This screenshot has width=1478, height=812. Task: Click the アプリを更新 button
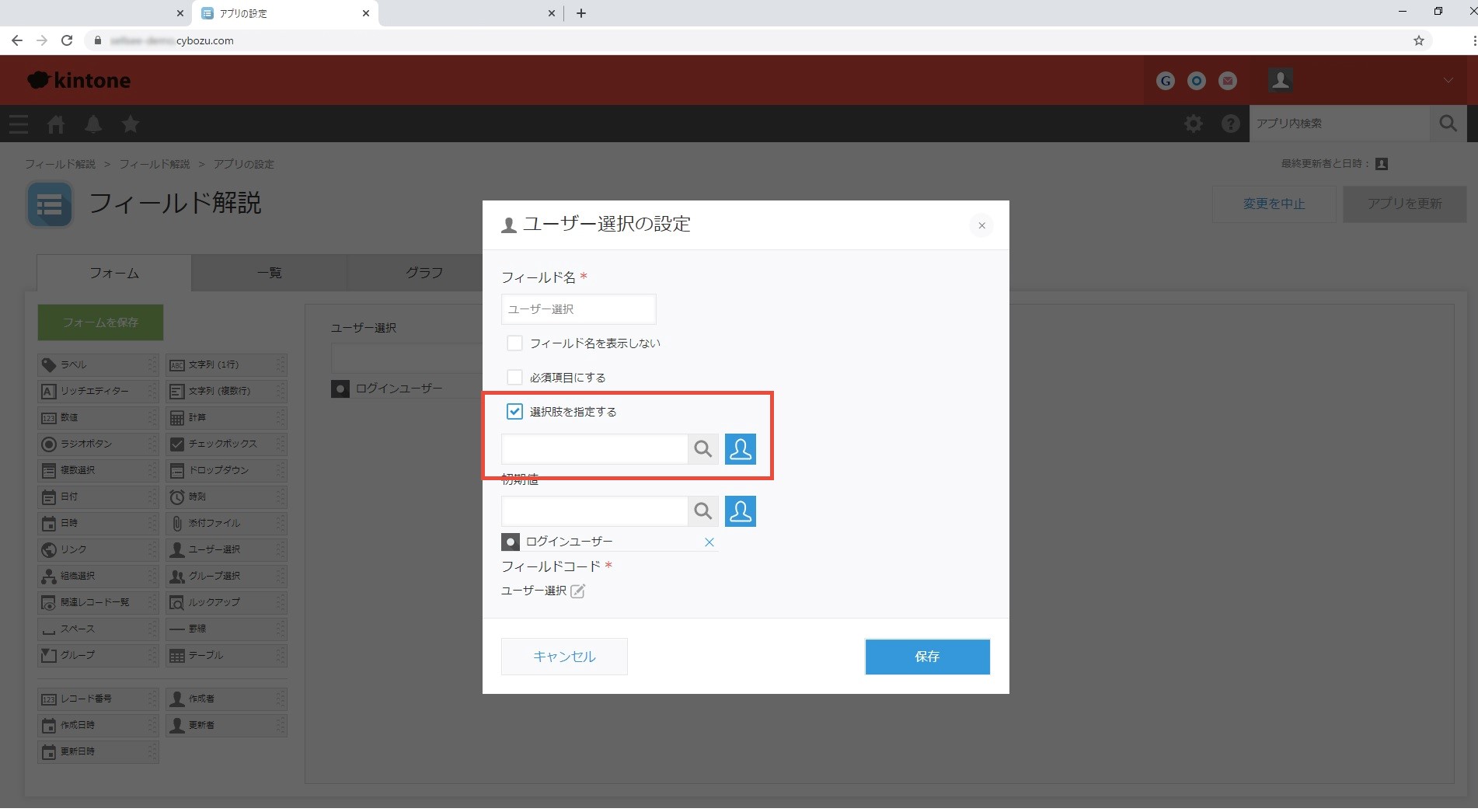click(1404, 204)
